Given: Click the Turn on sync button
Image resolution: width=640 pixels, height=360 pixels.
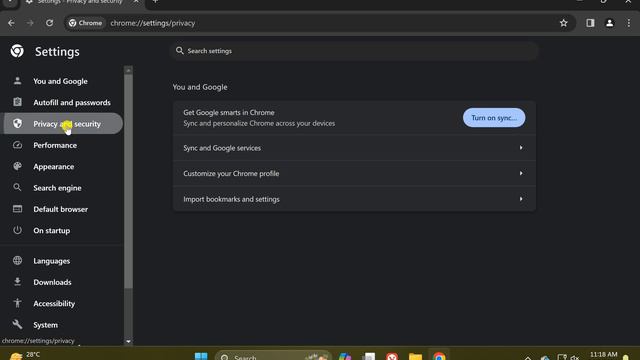Looking at the screenshot, I should 494,118.
